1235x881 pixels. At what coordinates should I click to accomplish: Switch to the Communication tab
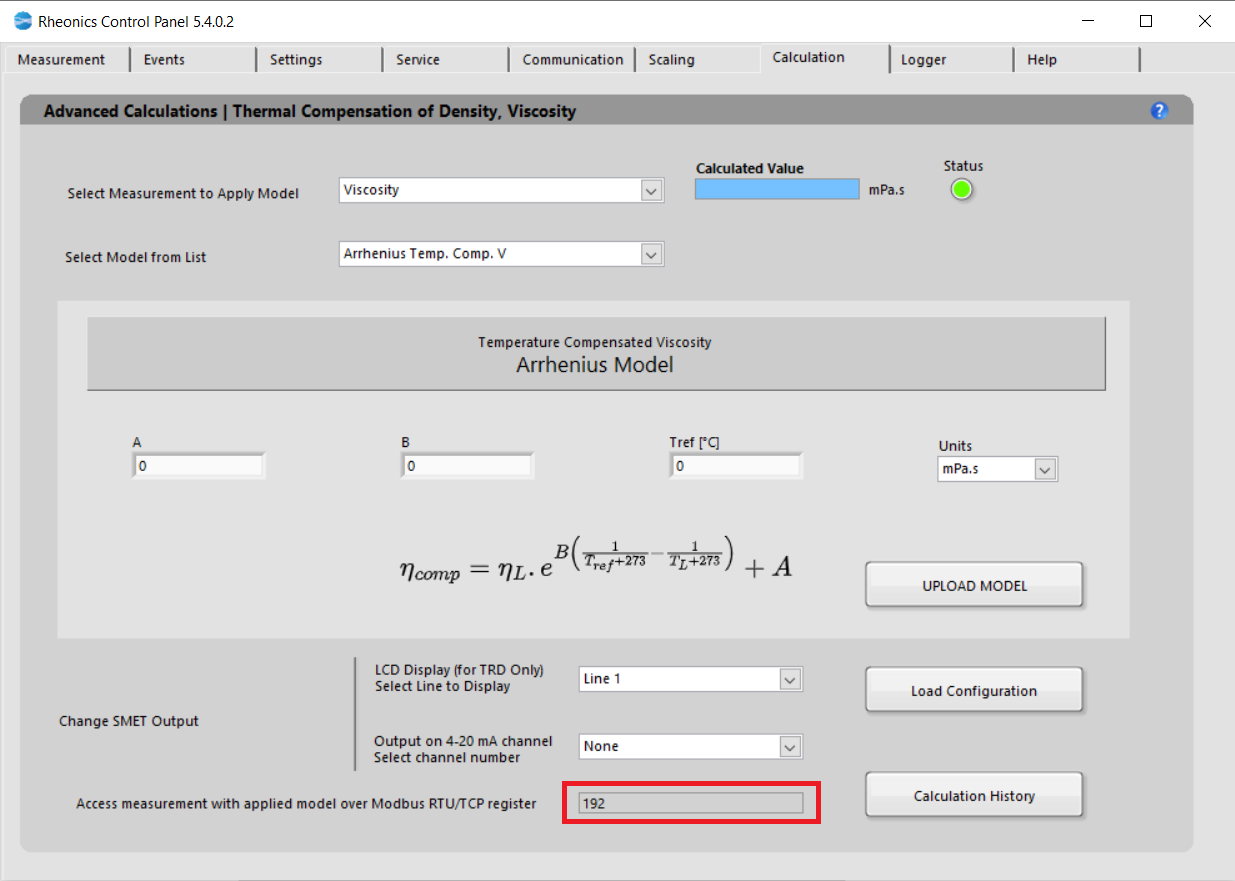point(572,60)
